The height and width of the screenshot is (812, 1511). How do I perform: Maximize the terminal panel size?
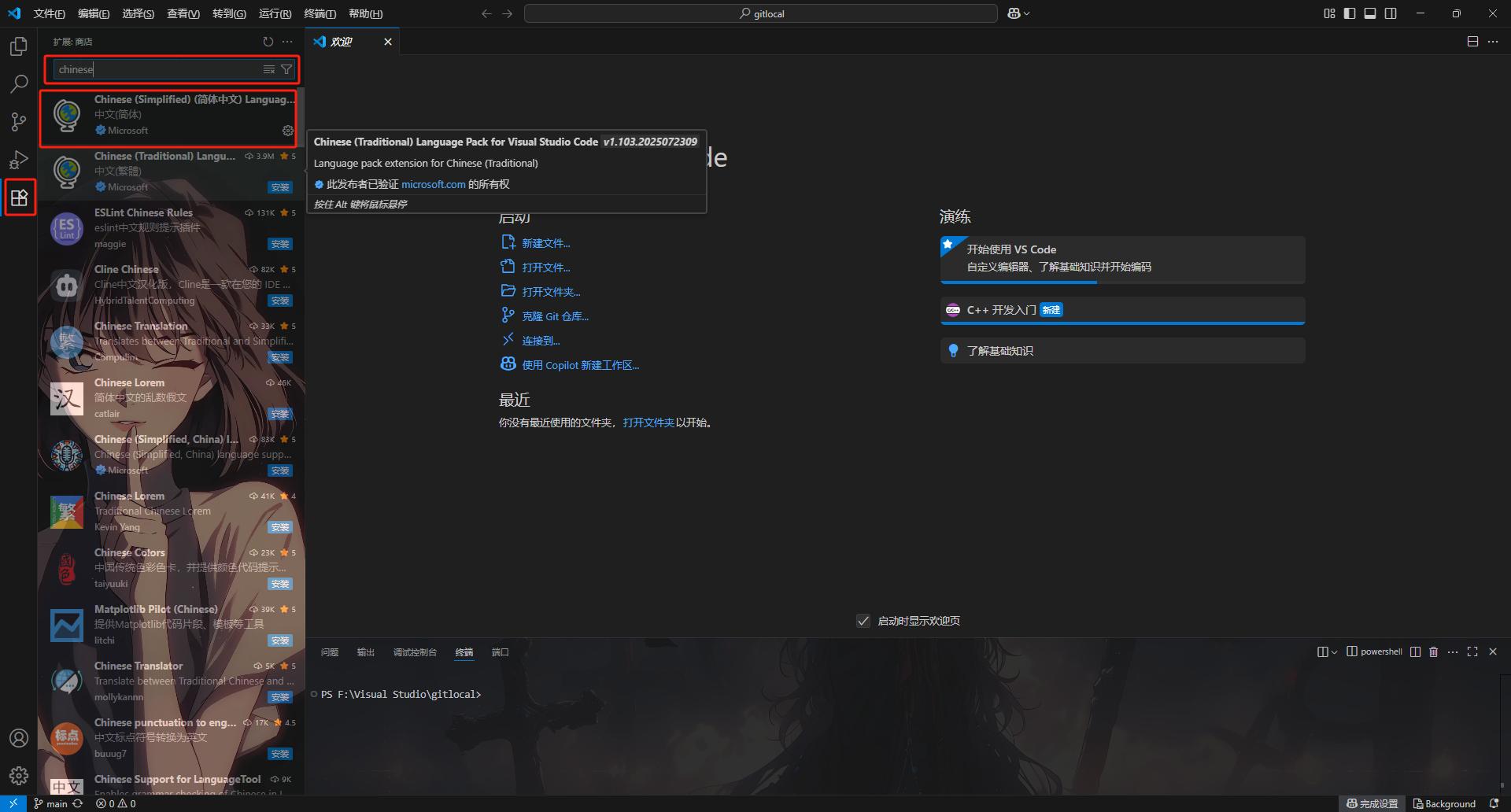[1472, 651]
